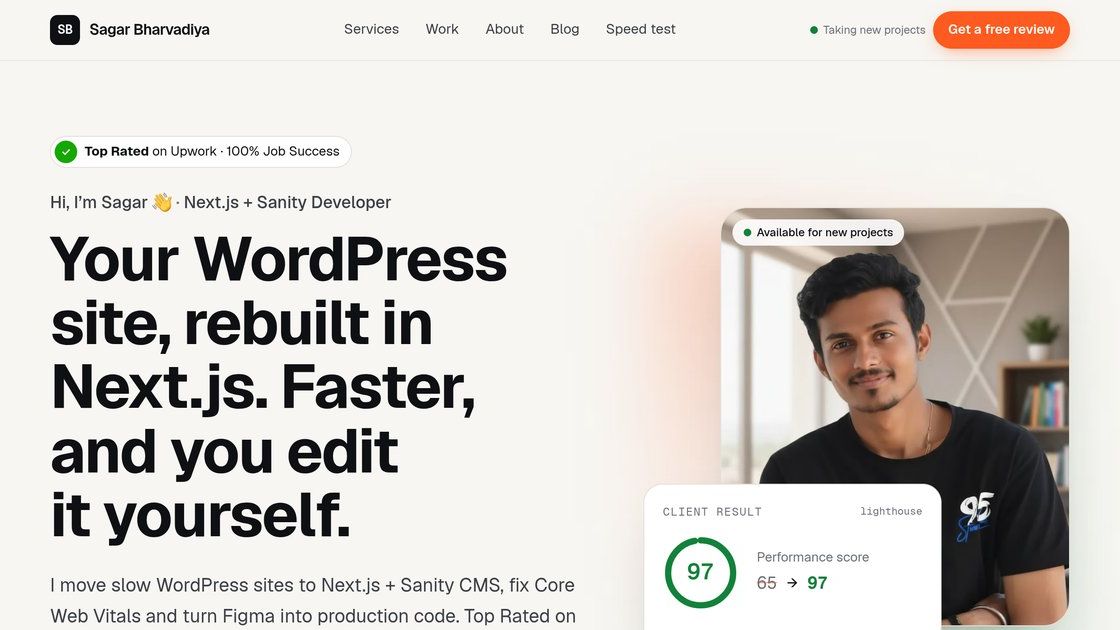This screenshot has width=1120, height=630.
Task: Select the Next.js + Sanity Developer subtitle
Action: 287,202
